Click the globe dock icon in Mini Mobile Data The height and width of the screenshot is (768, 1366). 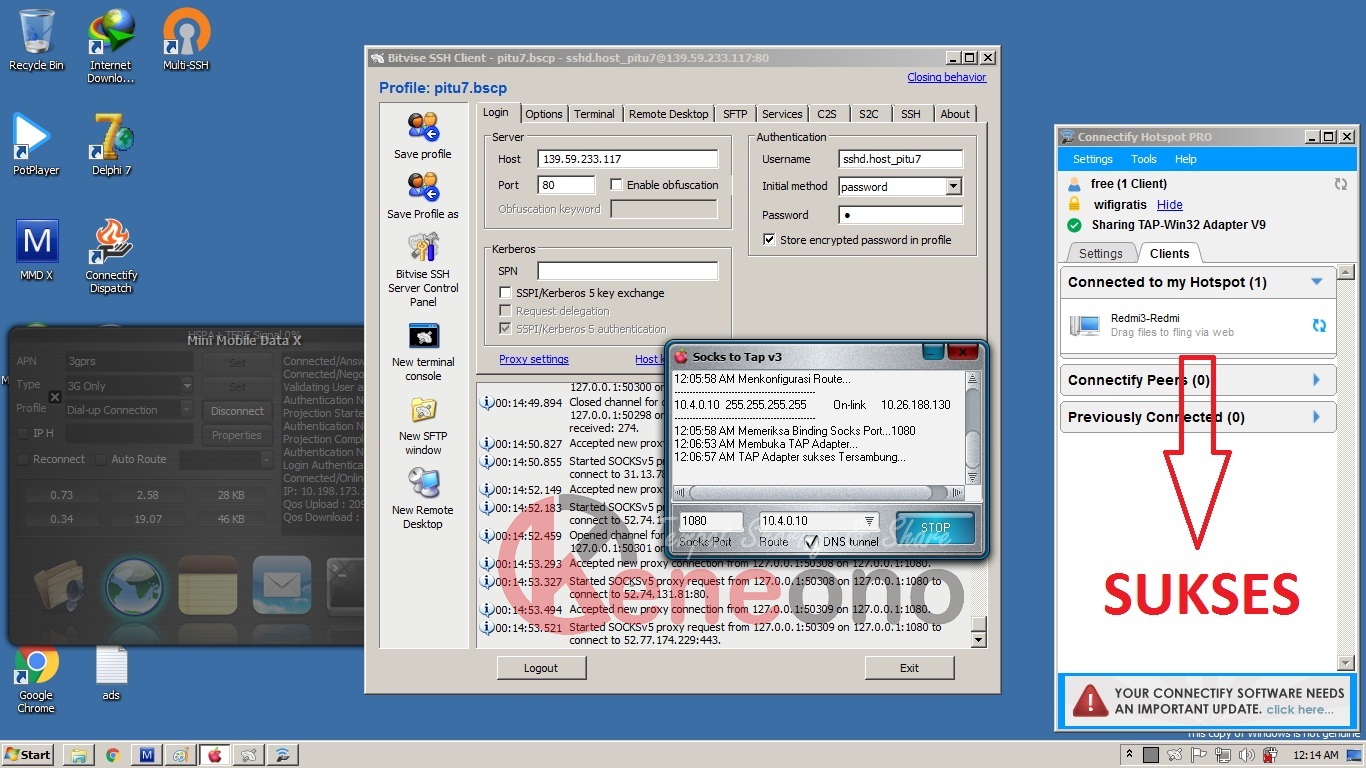coord(135,585)
